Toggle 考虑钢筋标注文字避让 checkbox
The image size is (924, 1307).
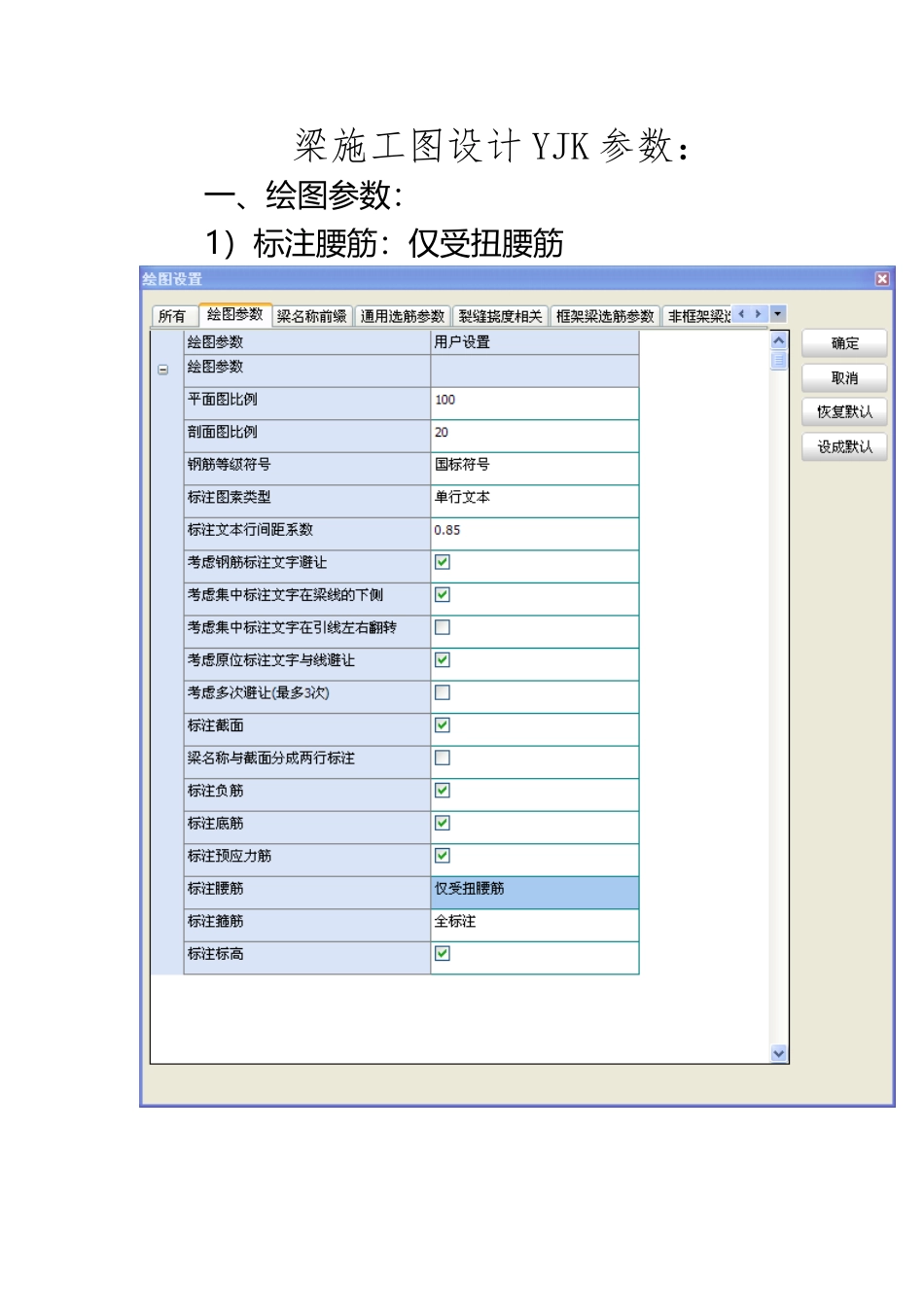443,562
